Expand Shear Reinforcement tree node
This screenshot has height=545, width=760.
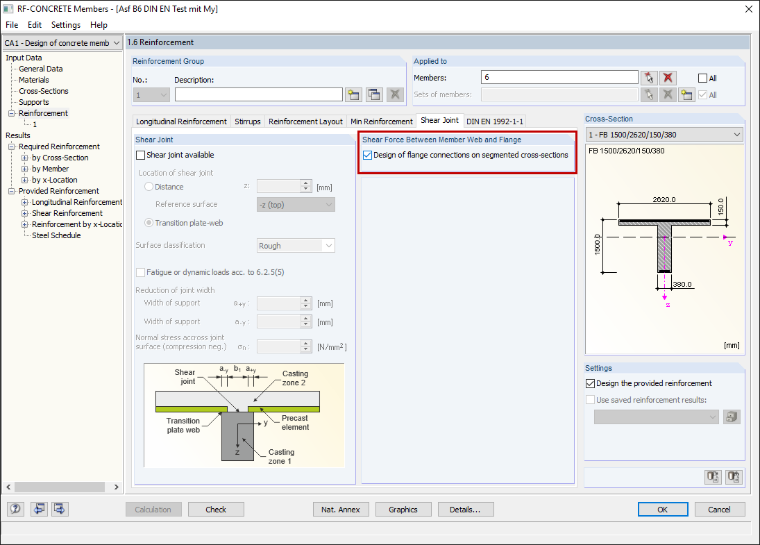pyautogui.click(x=24, y=213)
